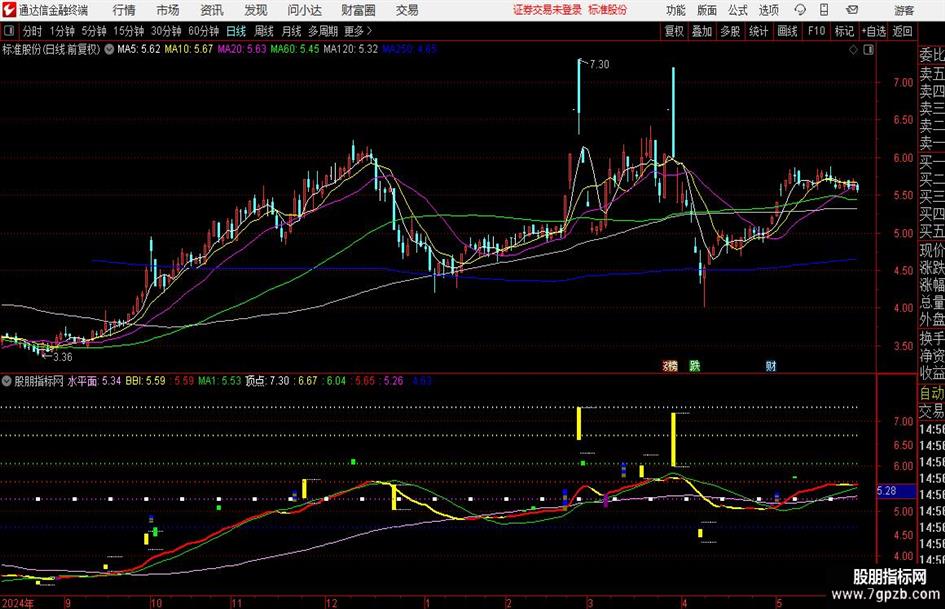Screen dimensions: 945x609
Task: Click the 标准股份(日线,前复权) chart title
Action: pyautogui.click(x=51, y=49)
